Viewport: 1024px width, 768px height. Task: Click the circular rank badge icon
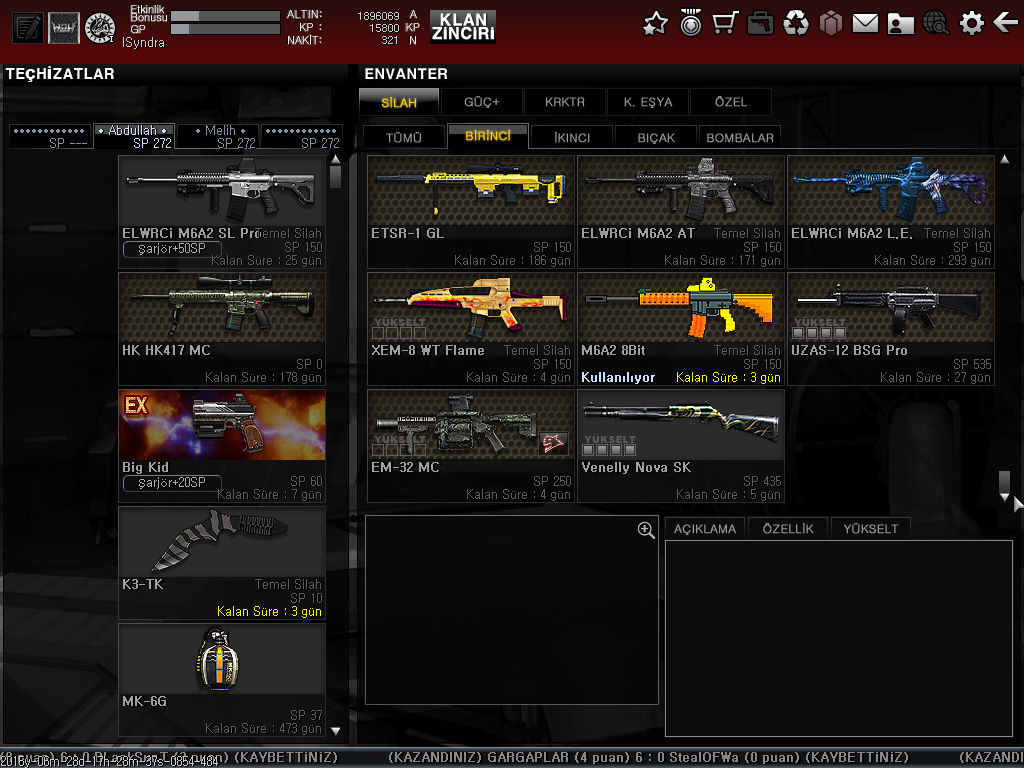pos(100,28)
